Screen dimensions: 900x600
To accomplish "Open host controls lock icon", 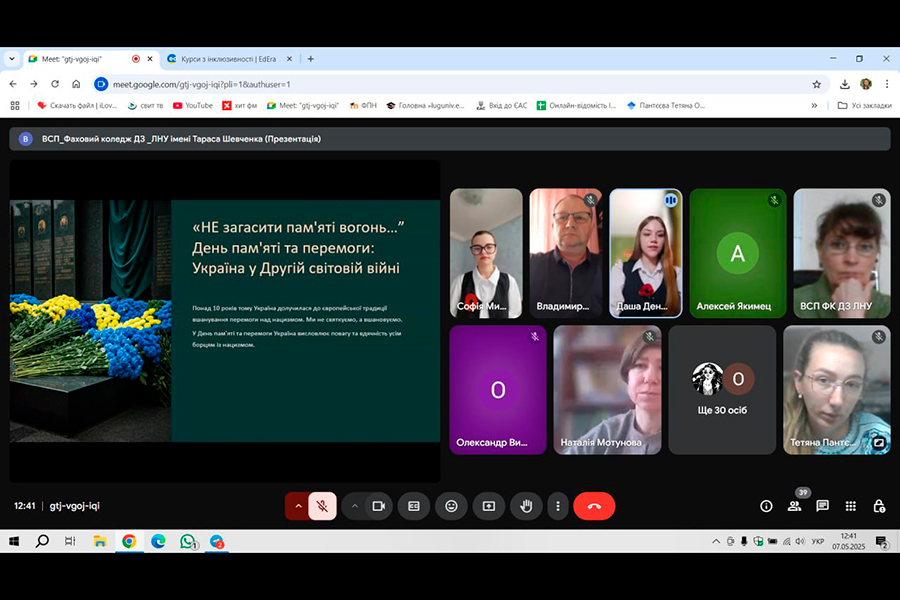I will tap(879, 506).
